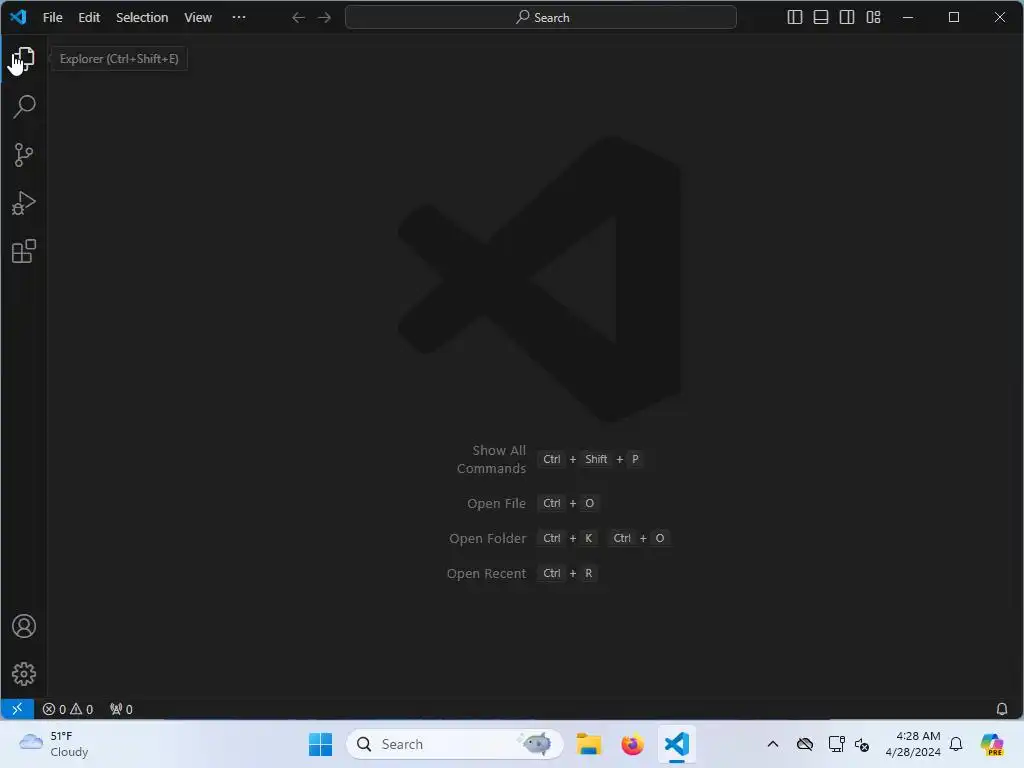
Task: Open the network status tray icon
Action: 836,744
